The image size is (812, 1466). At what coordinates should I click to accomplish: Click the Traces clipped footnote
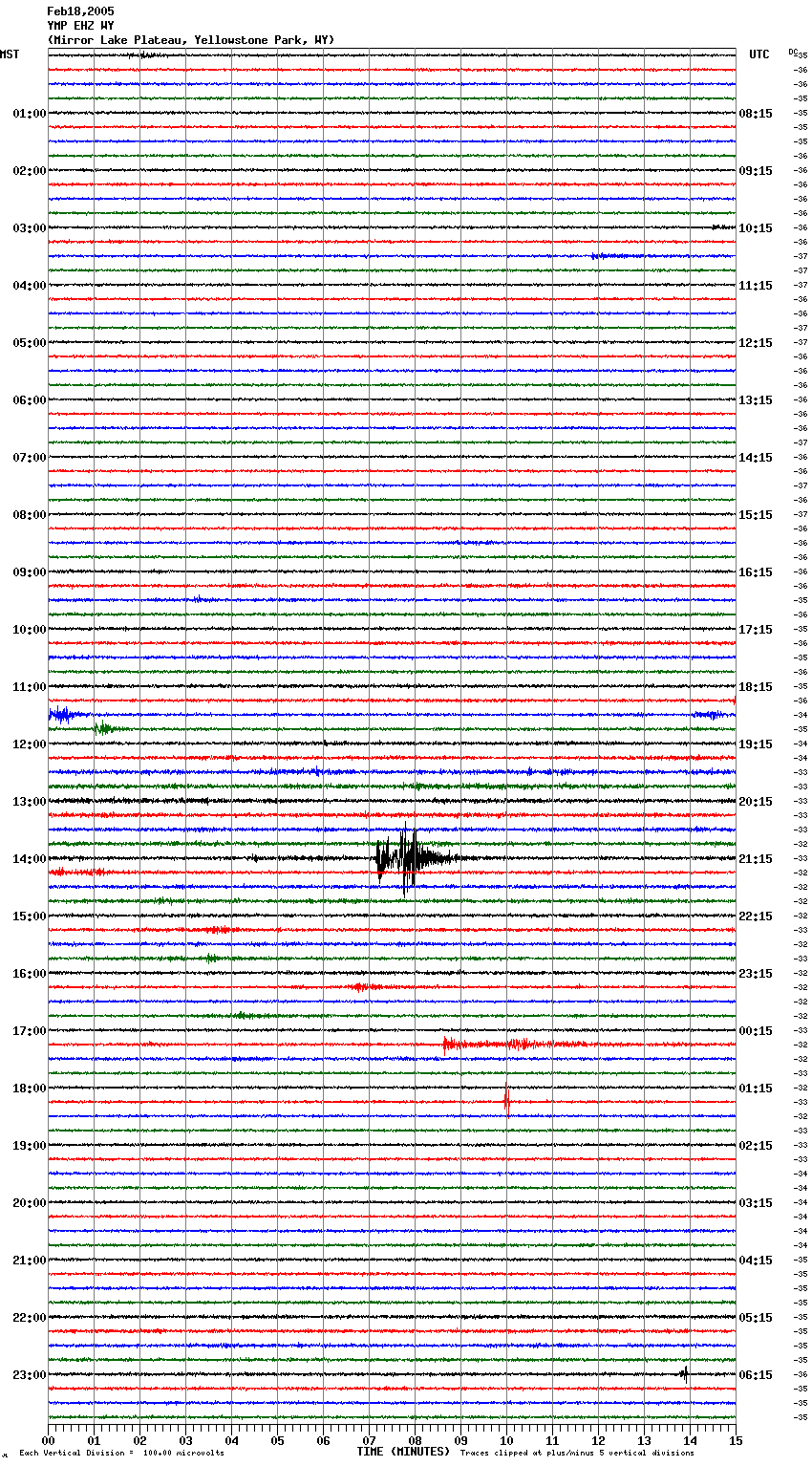pos(577,1453)
